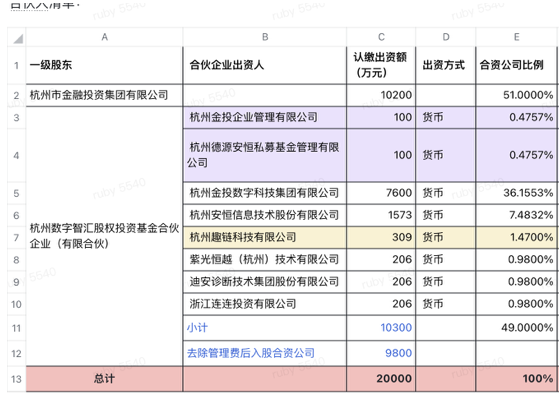The width and height of the screenshot is (559, 393).
Task: Select column E header
Action: pos(516,37)
